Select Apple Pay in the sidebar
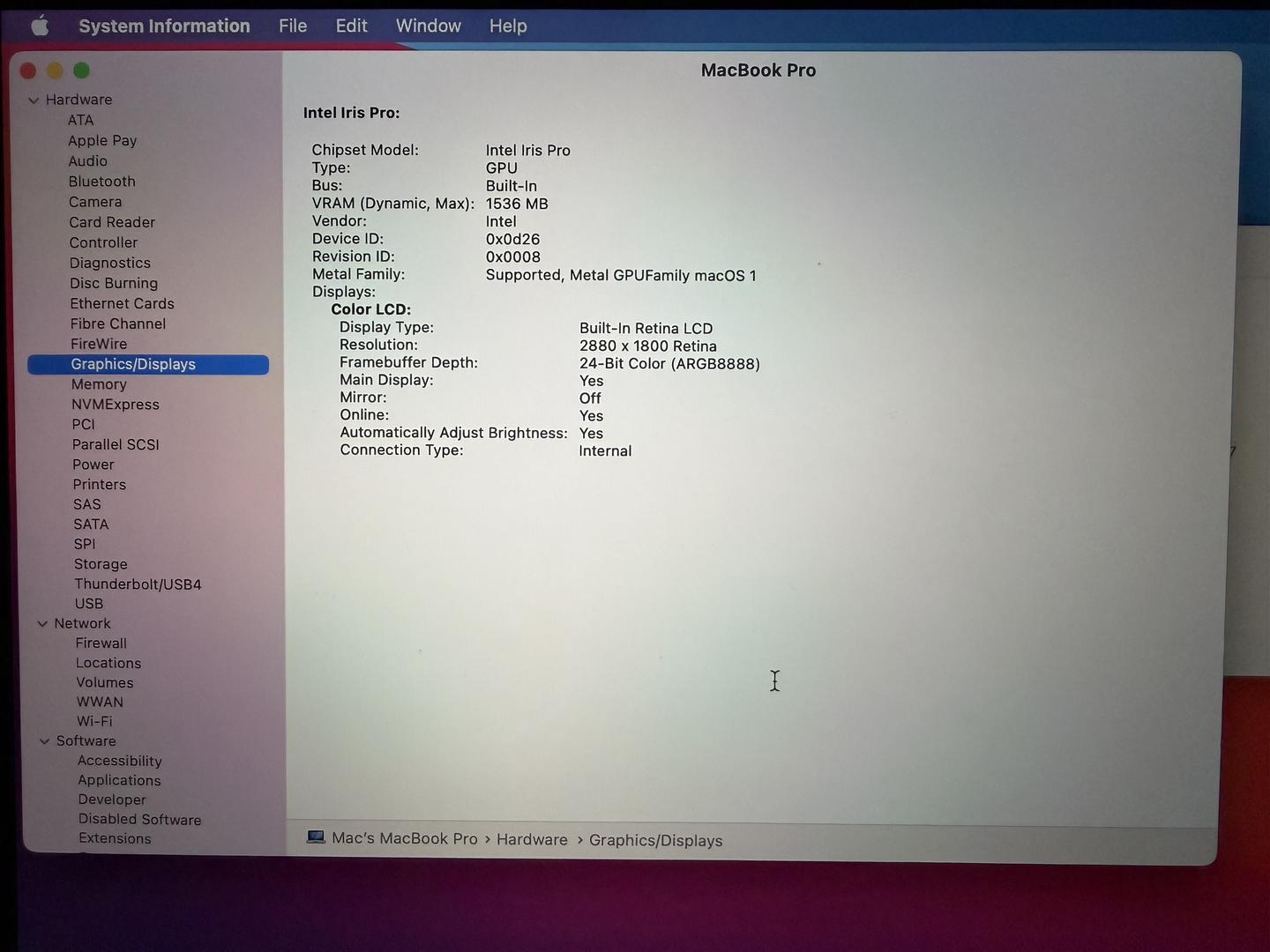 [x=102, y=141]
